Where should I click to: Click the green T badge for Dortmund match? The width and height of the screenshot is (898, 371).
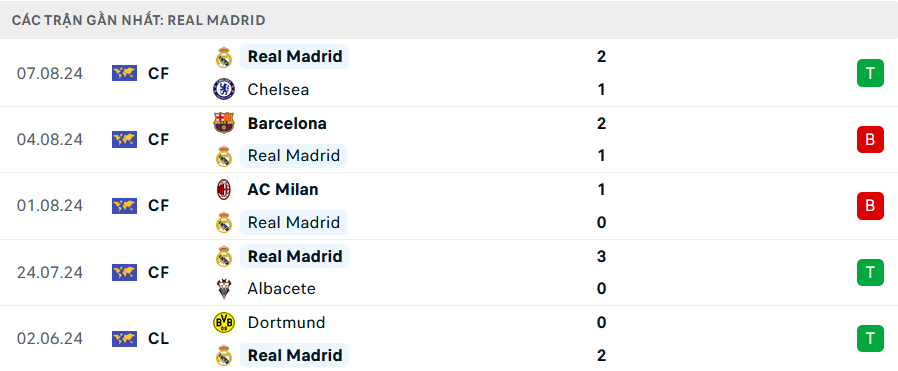(871, 339)
